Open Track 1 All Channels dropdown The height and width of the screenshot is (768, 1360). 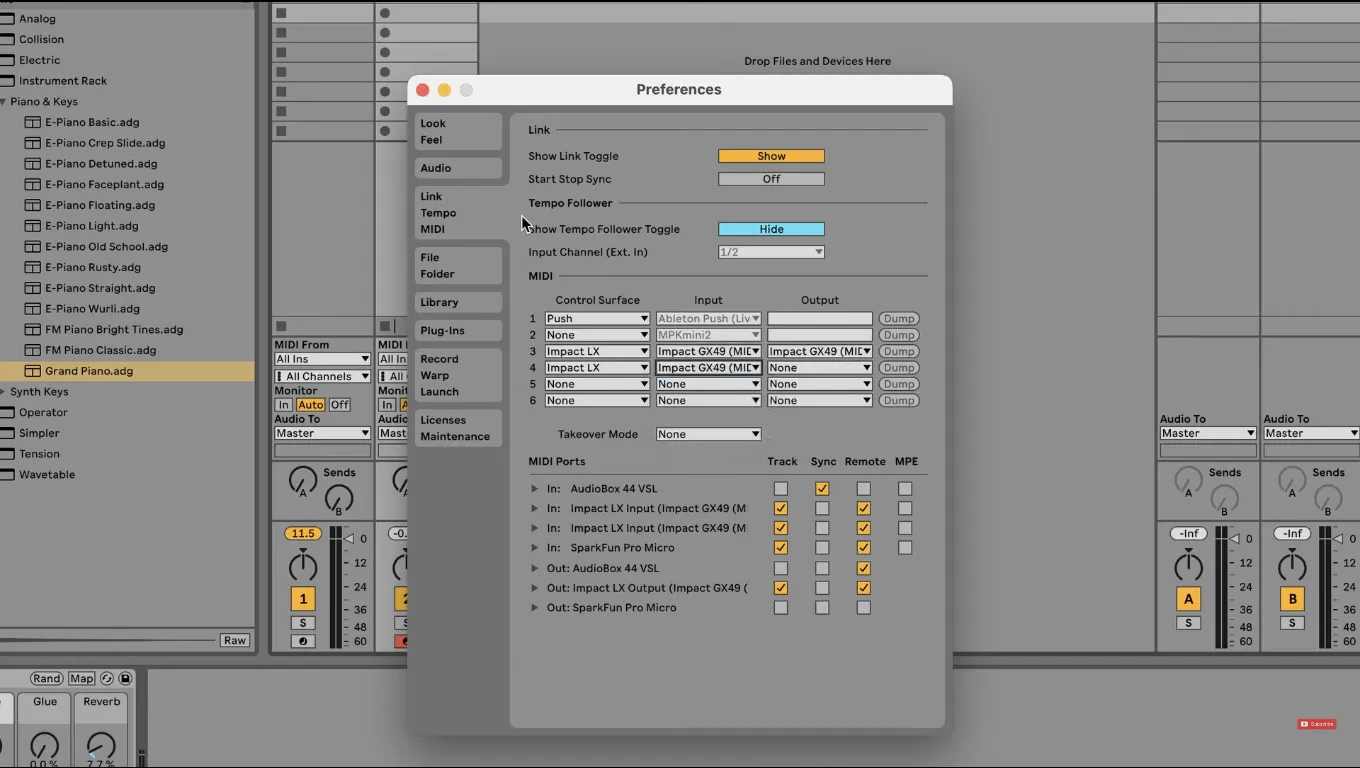(x=322, y=376)
